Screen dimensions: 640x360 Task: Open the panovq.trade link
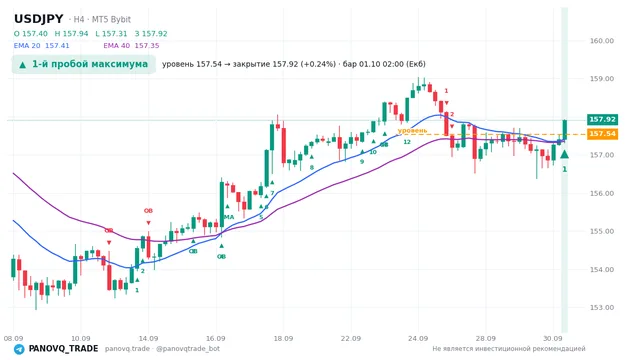127,349
